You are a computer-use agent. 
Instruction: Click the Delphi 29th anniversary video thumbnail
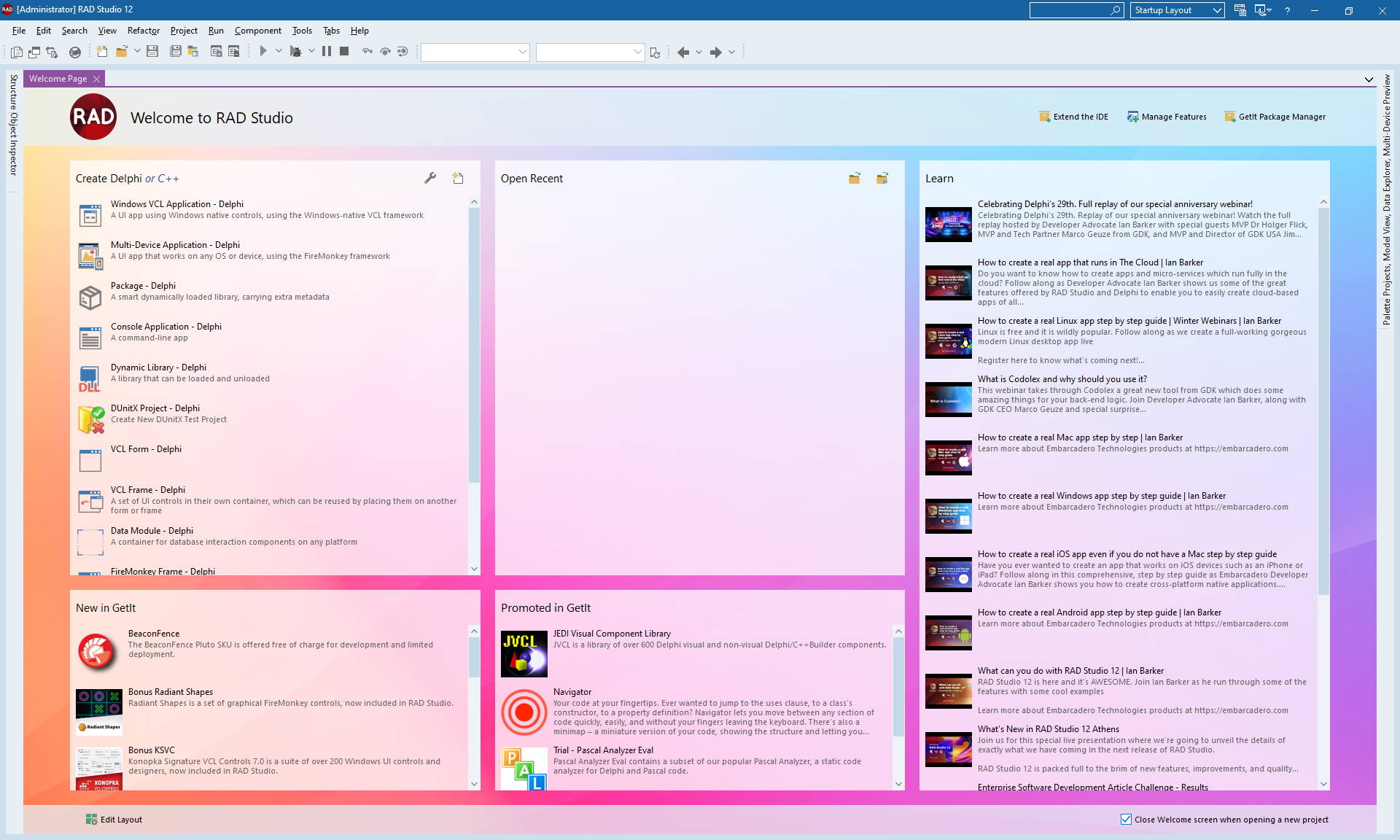pos(948,225)
